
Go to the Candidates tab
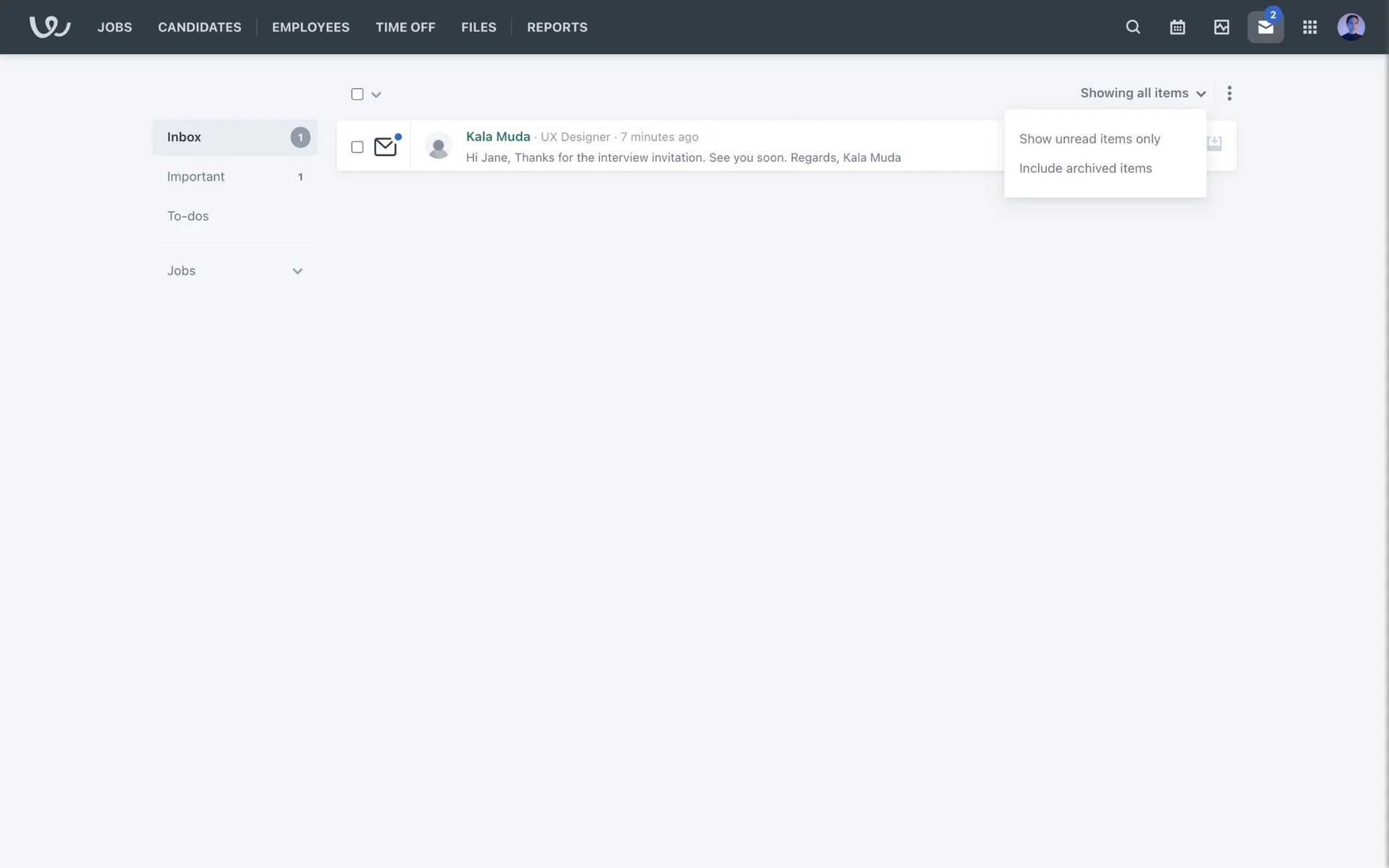coord(200,27)
